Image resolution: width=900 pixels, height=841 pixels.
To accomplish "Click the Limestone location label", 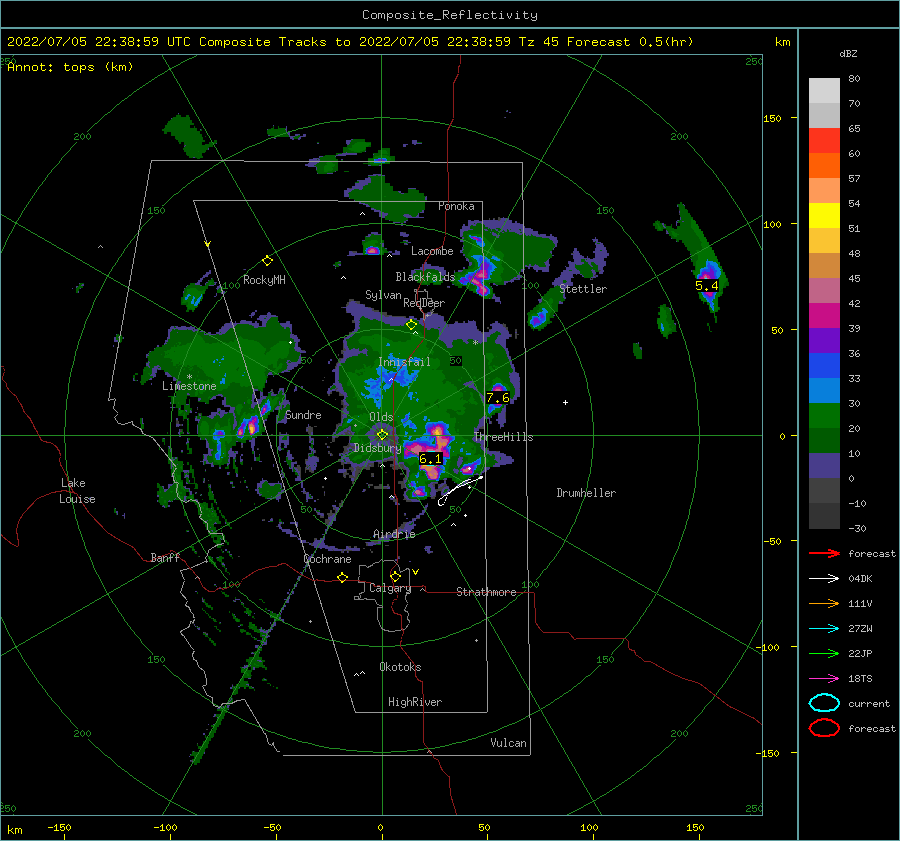I will 189,386.
